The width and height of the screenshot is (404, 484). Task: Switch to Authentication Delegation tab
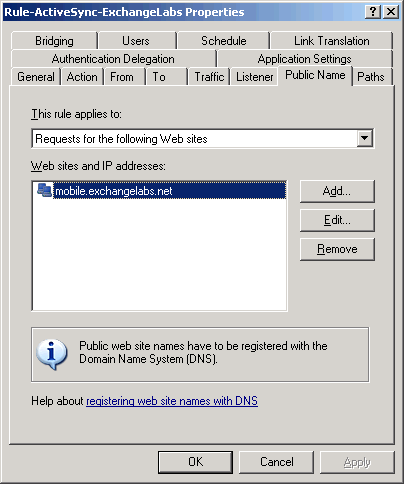113,59
